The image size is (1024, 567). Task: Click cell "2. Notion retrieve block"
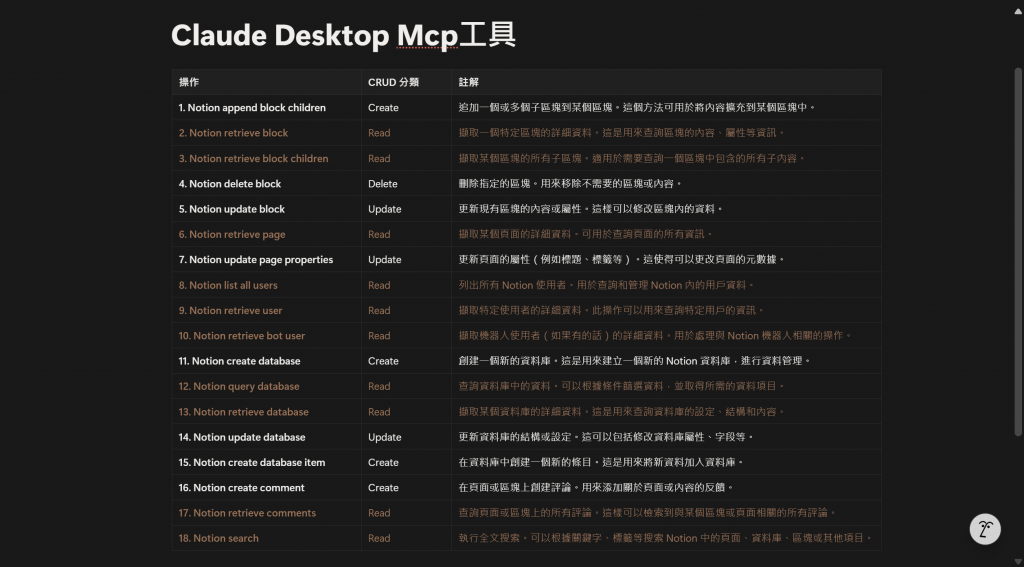click(266, 133)
